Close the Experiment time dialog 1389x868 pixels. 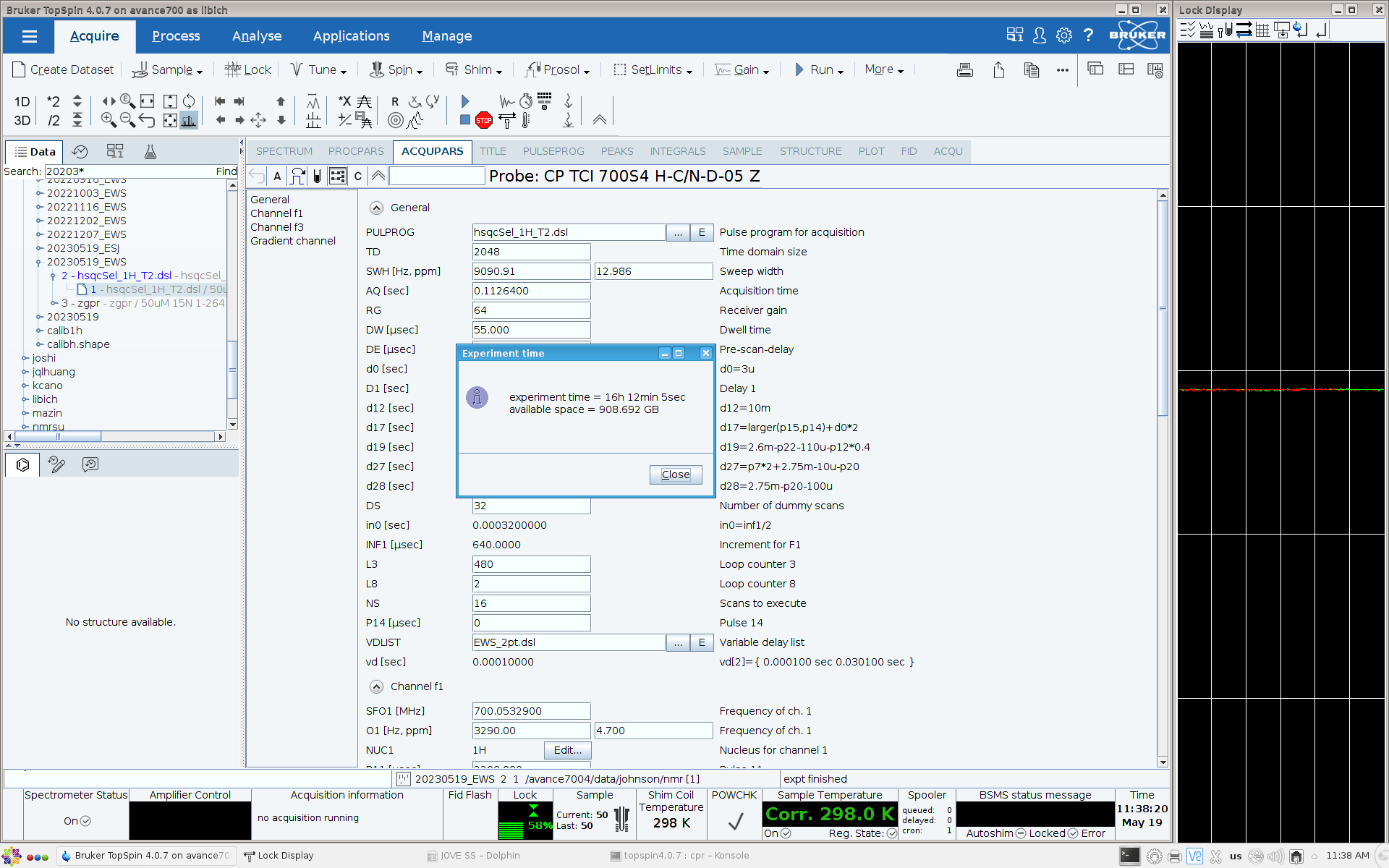coord(676,475)
